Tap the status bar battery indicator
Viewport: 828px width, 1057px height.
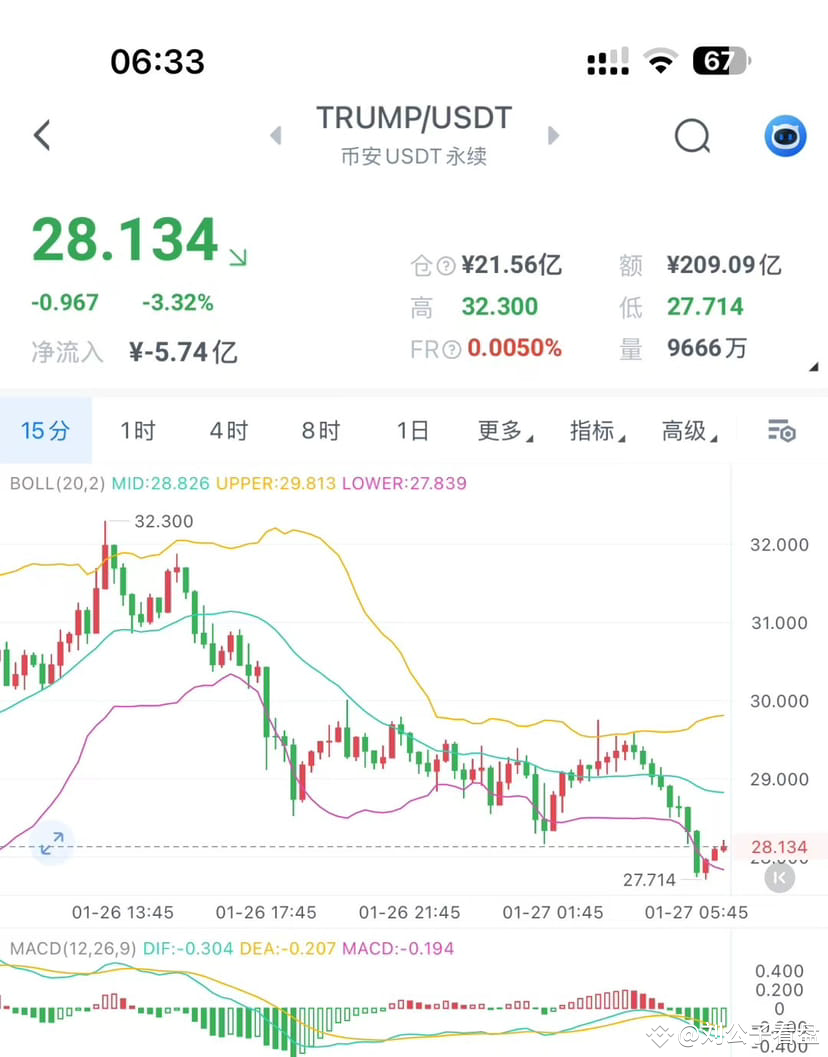tap(722, 61)
